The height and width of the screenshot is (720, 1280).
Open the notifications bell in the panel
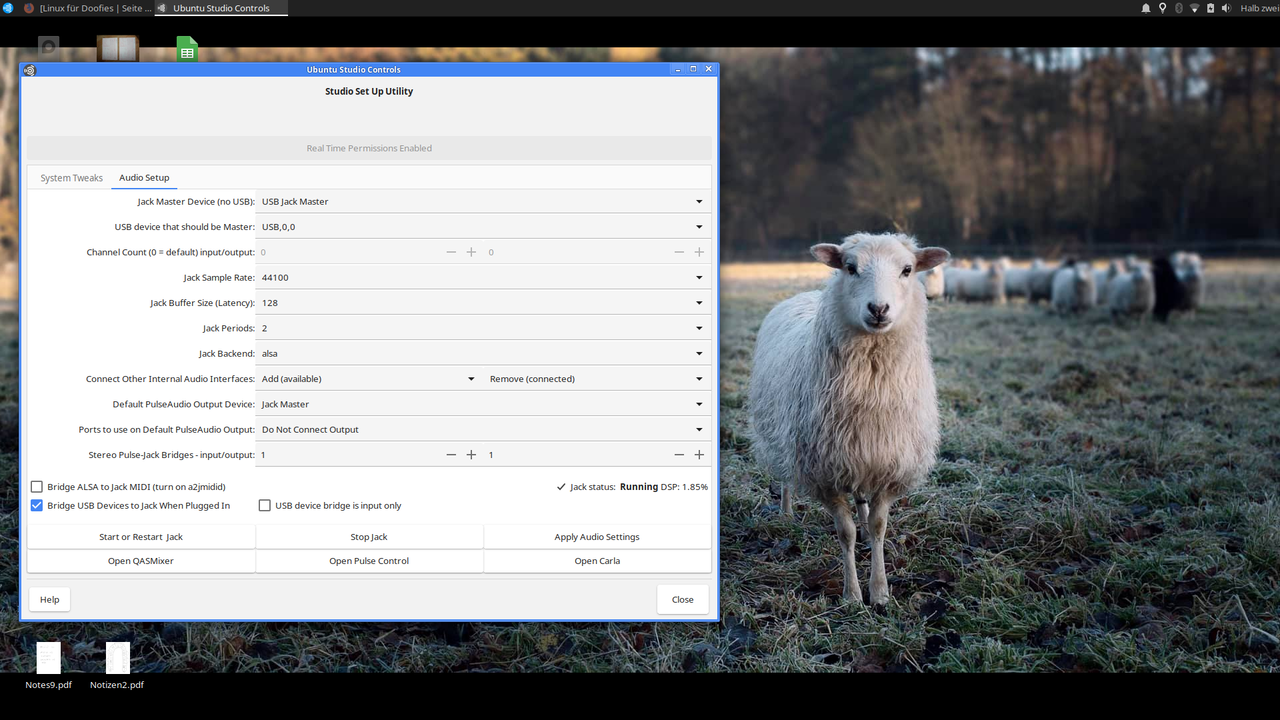1146,8
